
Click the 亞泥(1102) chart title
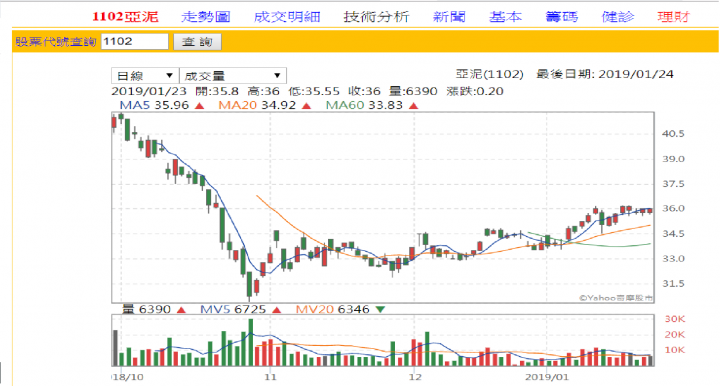click(x=489, y=74)
